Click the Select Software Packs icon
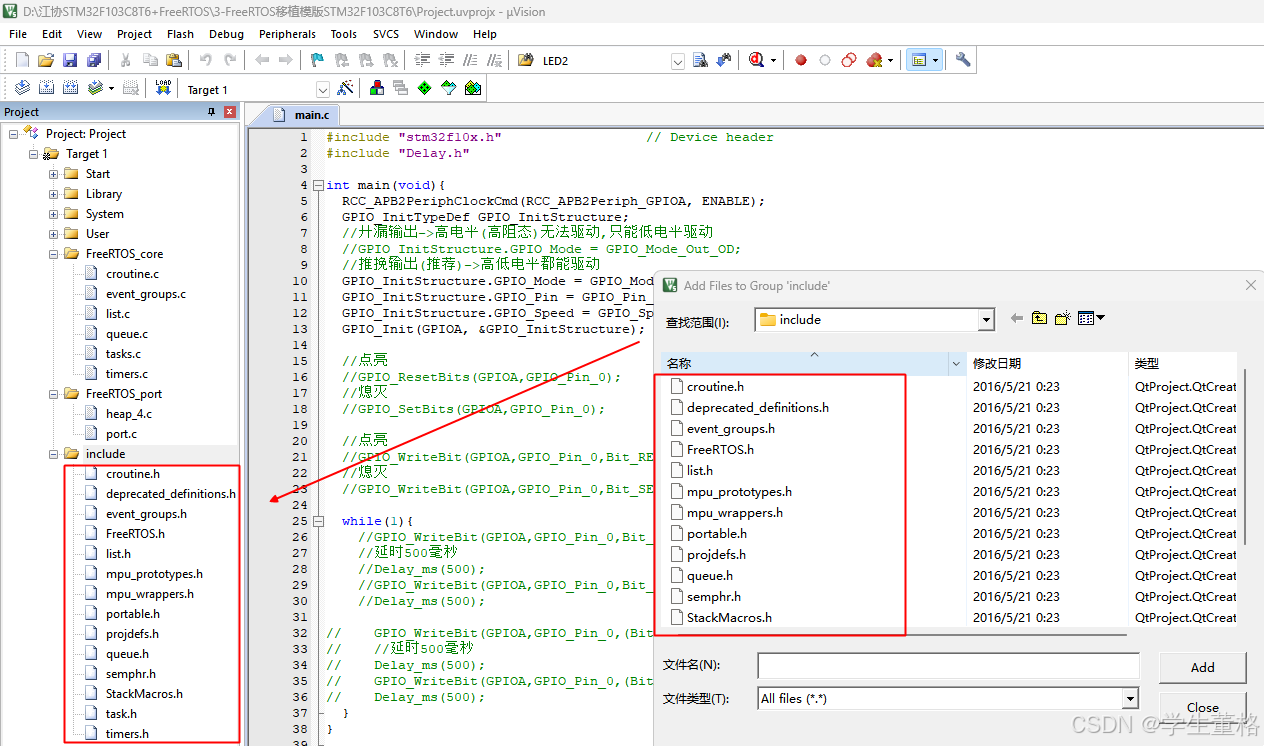The height and width of the screenshot is (746, 1264). tap(449, 88)
